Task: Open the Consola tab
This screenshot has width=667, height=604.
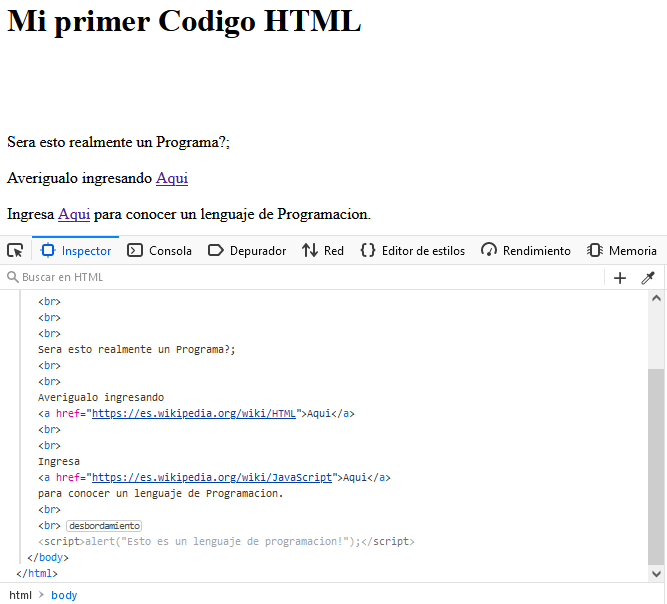Action: click(159, 251)
